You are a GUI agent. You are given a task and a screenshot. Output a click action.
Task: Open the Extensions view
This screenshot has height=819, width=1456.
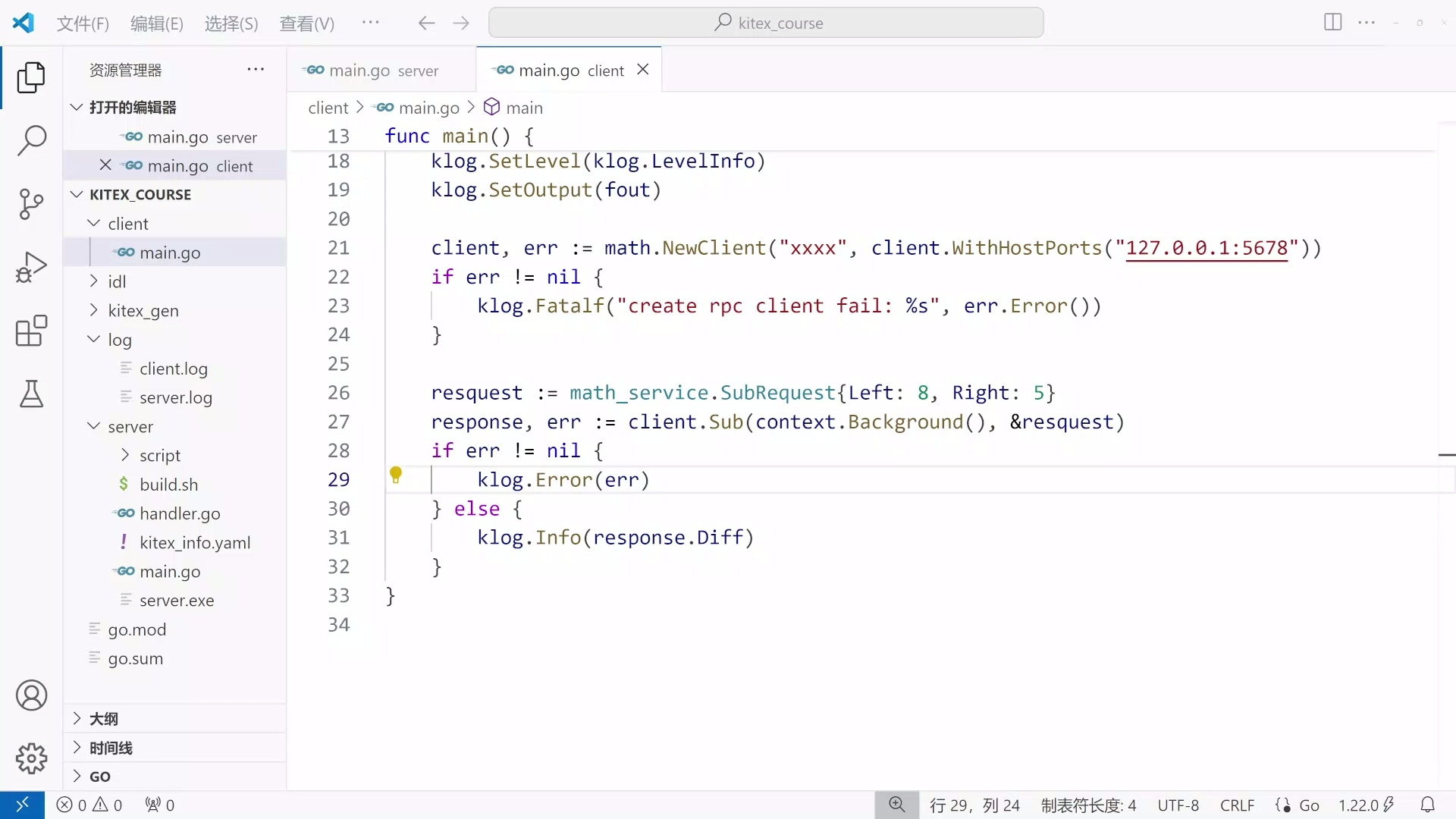point(31,331)
